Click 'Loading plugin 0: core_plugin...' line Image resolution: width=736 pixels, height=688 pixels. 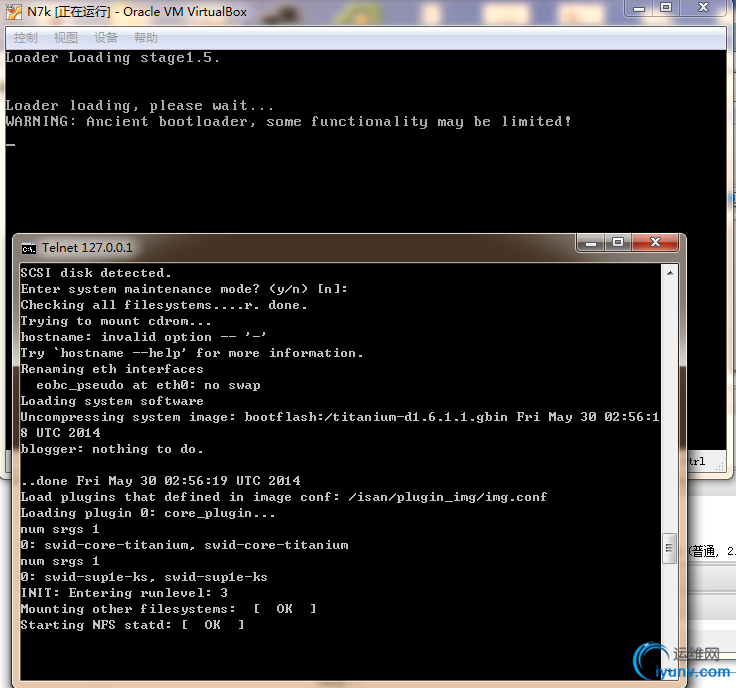[x=148, y=513]
